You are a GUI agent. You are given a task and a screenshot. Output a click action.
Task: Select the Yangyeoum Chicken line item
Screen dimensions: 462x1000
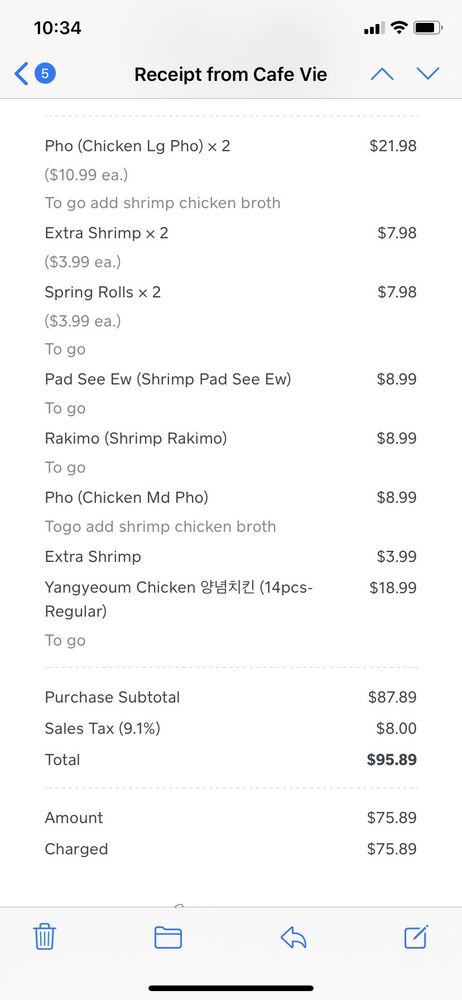coord(179,599)
